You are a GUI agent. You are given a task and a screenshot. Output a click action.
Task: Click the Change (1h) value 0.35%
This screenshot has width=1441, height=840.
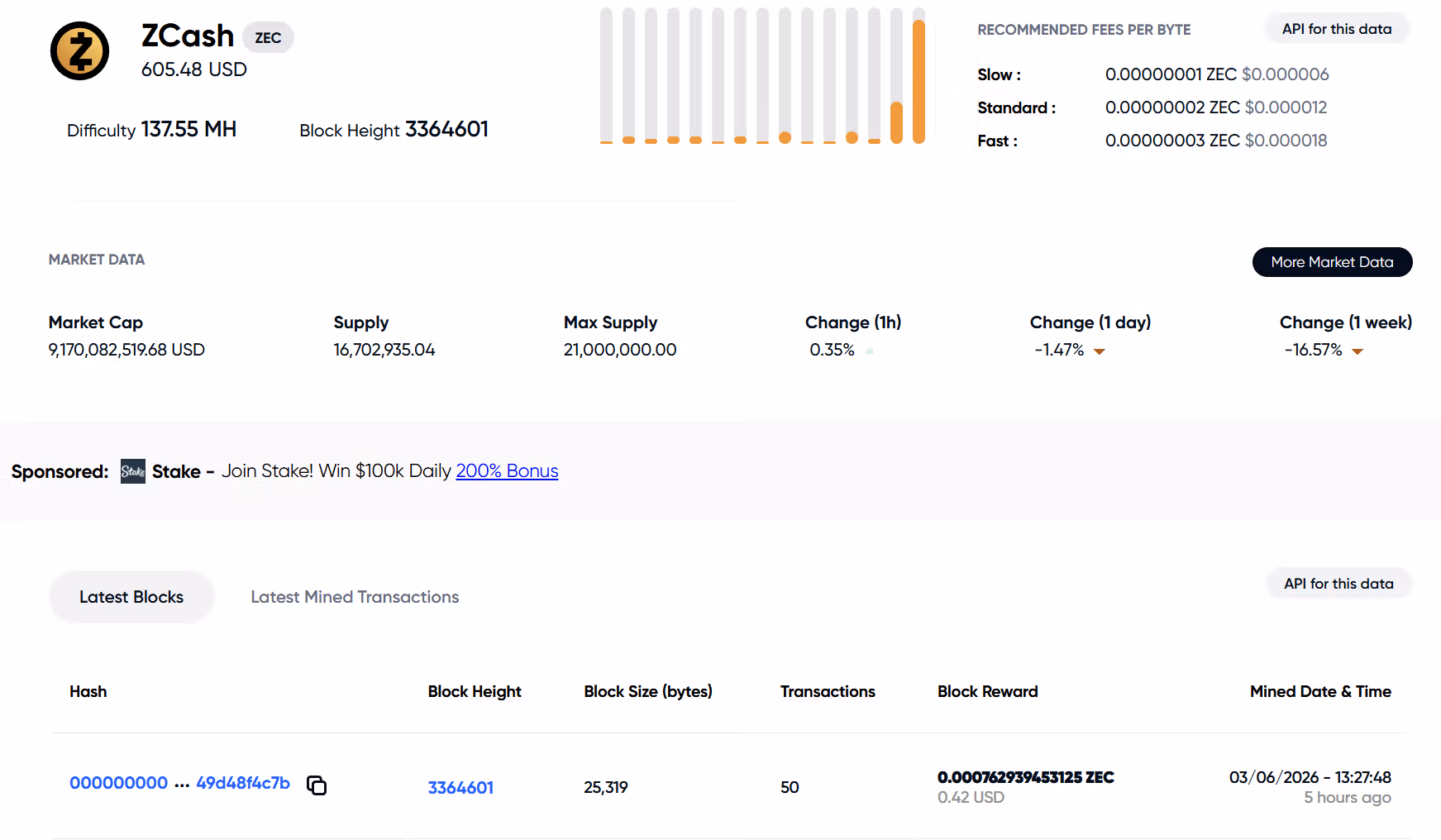(832, 350)
